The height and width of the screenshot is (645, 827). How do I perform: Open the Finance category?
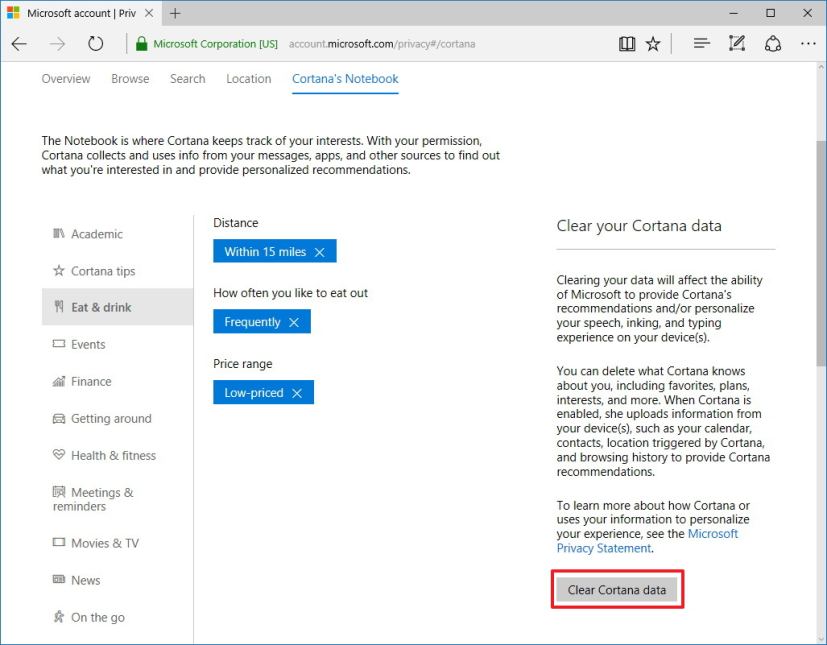pos(117,381)
